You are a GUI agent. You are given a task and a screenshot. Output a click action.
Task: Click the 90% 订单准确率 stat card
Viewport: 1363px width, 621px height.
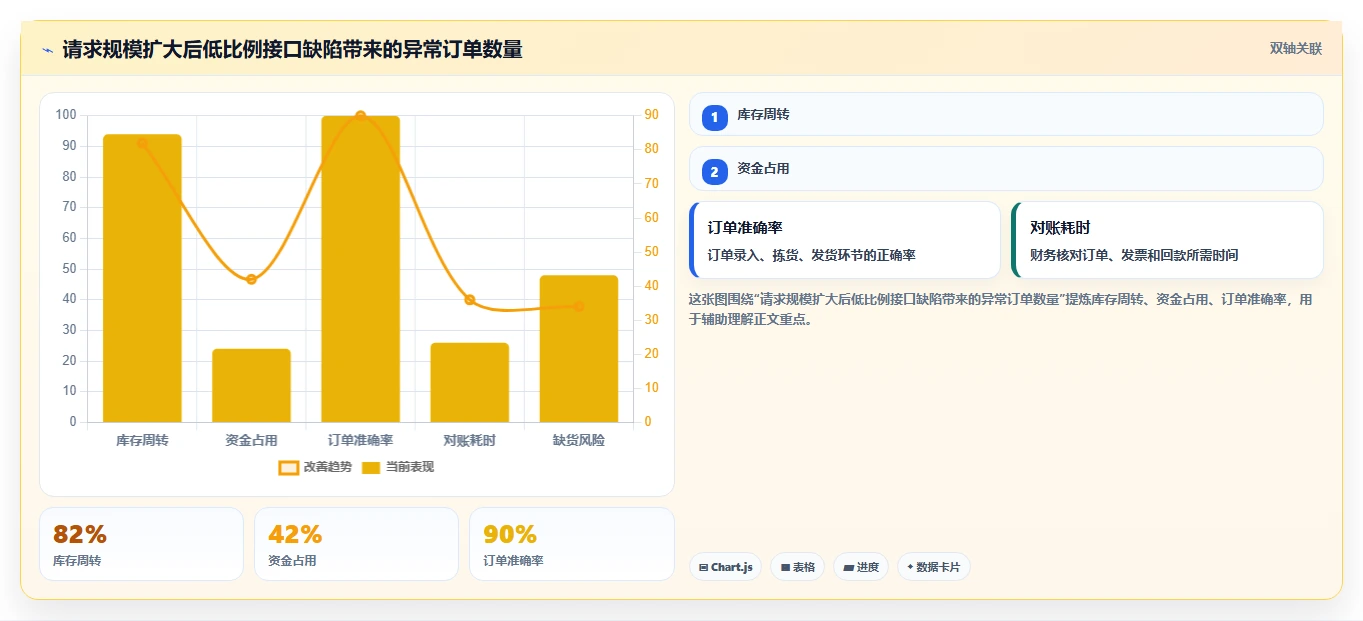(572, 544)
